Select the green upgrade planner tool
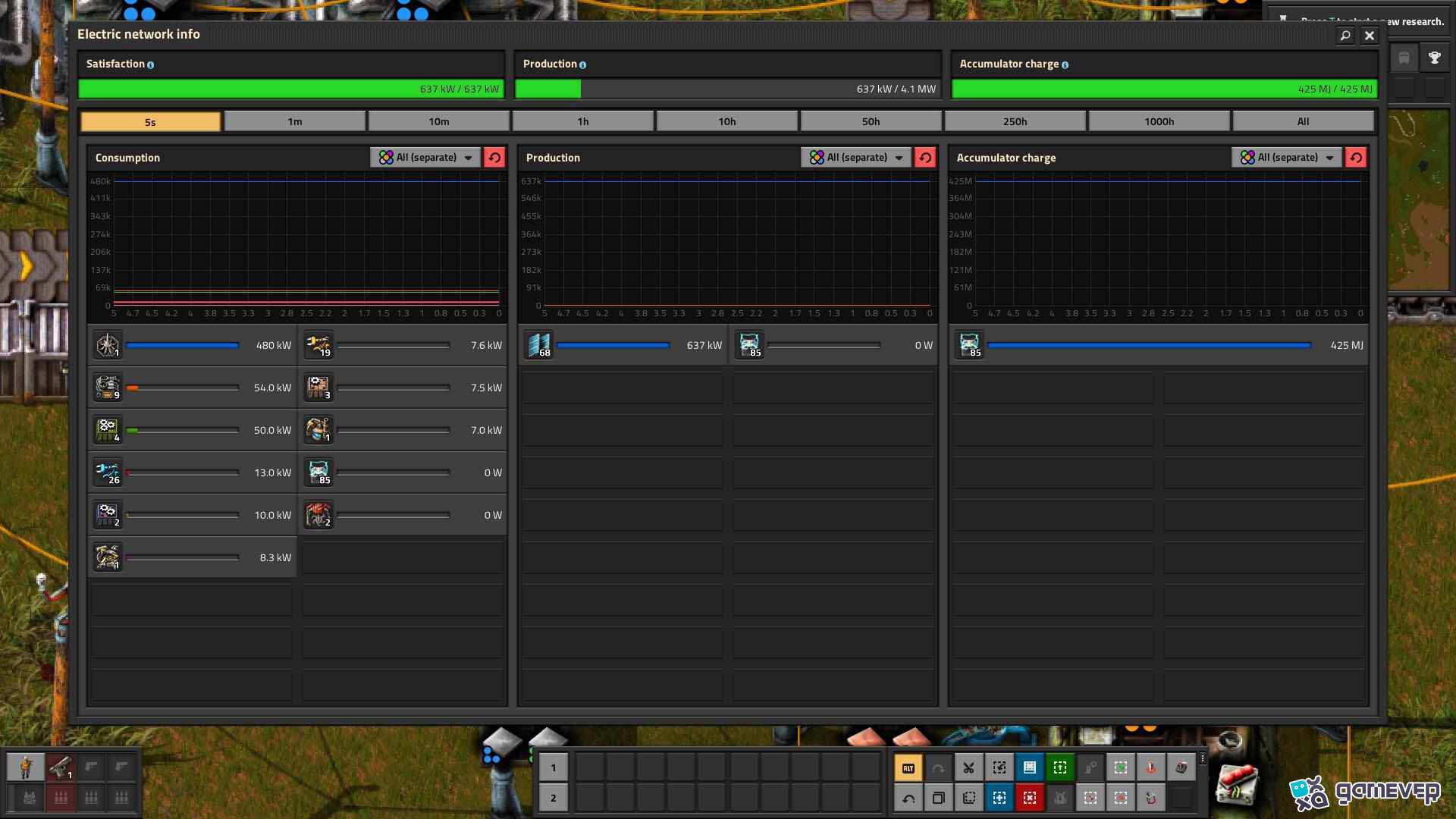The image size is (1456, 819). 1059,768
